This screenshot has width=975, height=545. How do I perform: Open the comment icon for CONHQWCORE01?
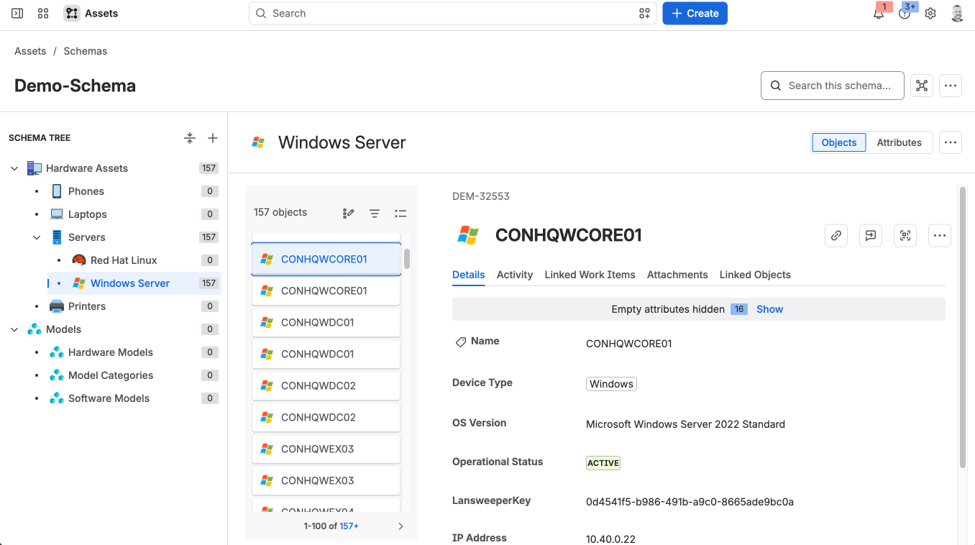(x=871, y=235)
